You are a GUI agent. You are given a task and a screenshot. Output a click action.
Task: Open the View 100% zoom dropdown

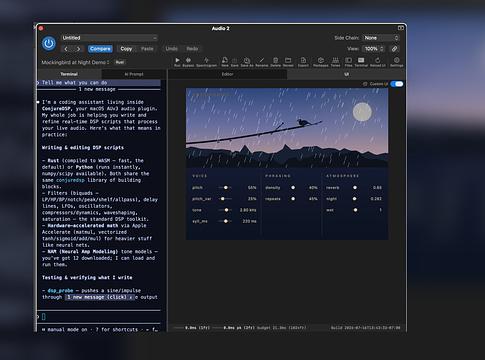(x=374, y=49)
